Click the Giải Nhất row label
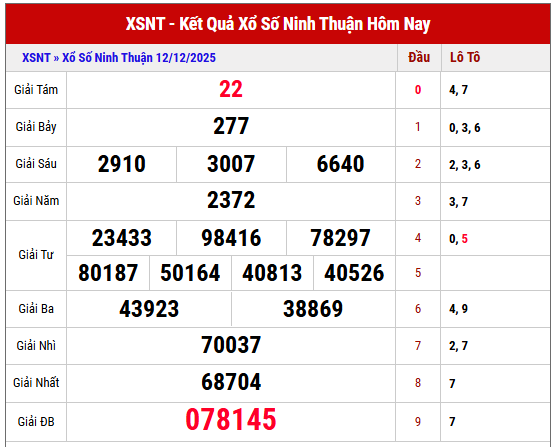This screenshot has height=447, width=556. click(36, 383)
